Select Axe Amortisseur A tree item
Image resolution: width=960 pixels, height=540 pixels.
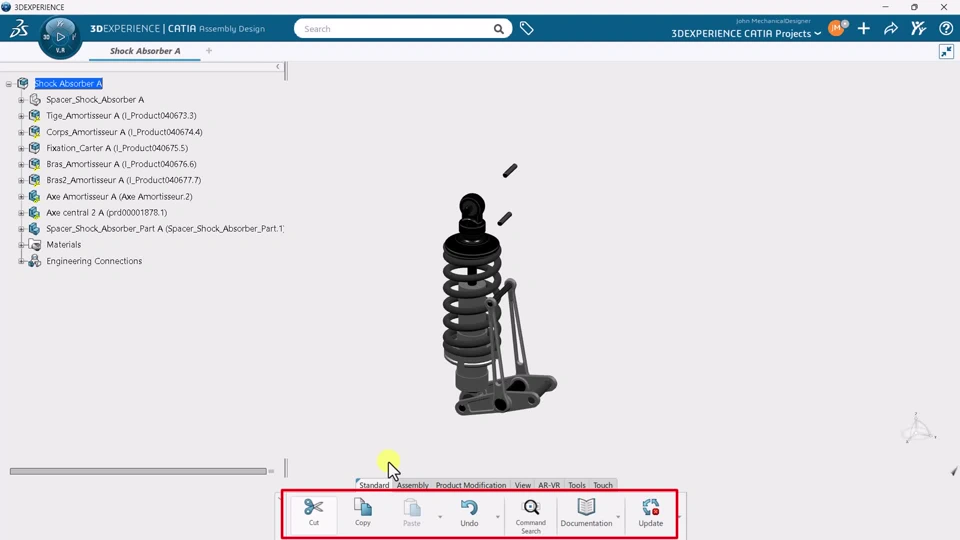pos(119,197)
